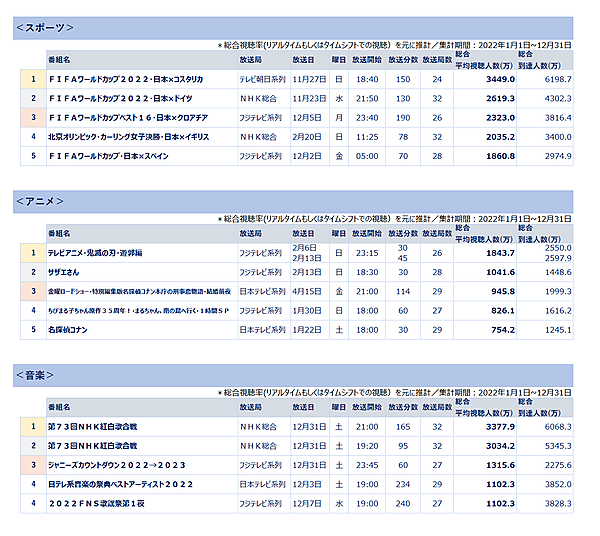
Task: Click the 754.2 average viewers value
Action: (x=503, y=330)
